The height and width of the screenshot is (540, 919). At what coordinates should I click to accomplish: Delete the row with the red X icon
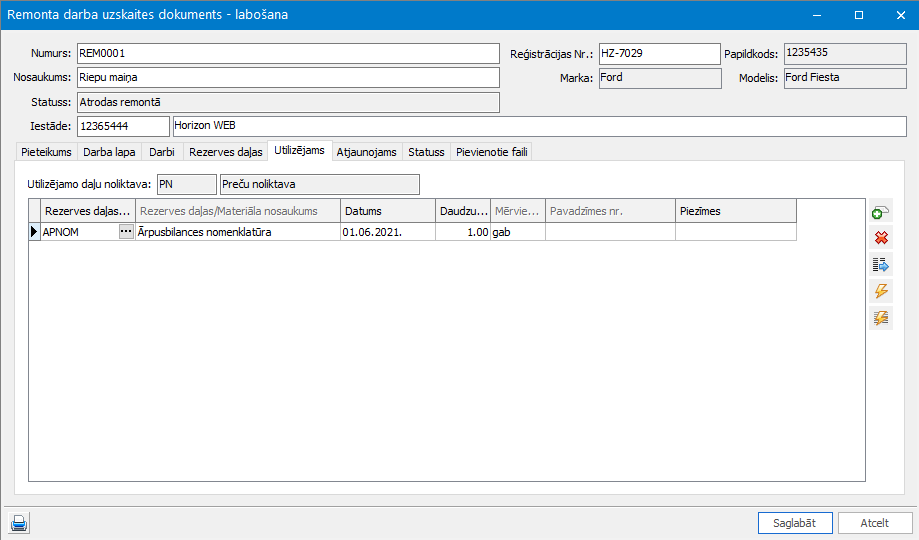tap(880, 238)
